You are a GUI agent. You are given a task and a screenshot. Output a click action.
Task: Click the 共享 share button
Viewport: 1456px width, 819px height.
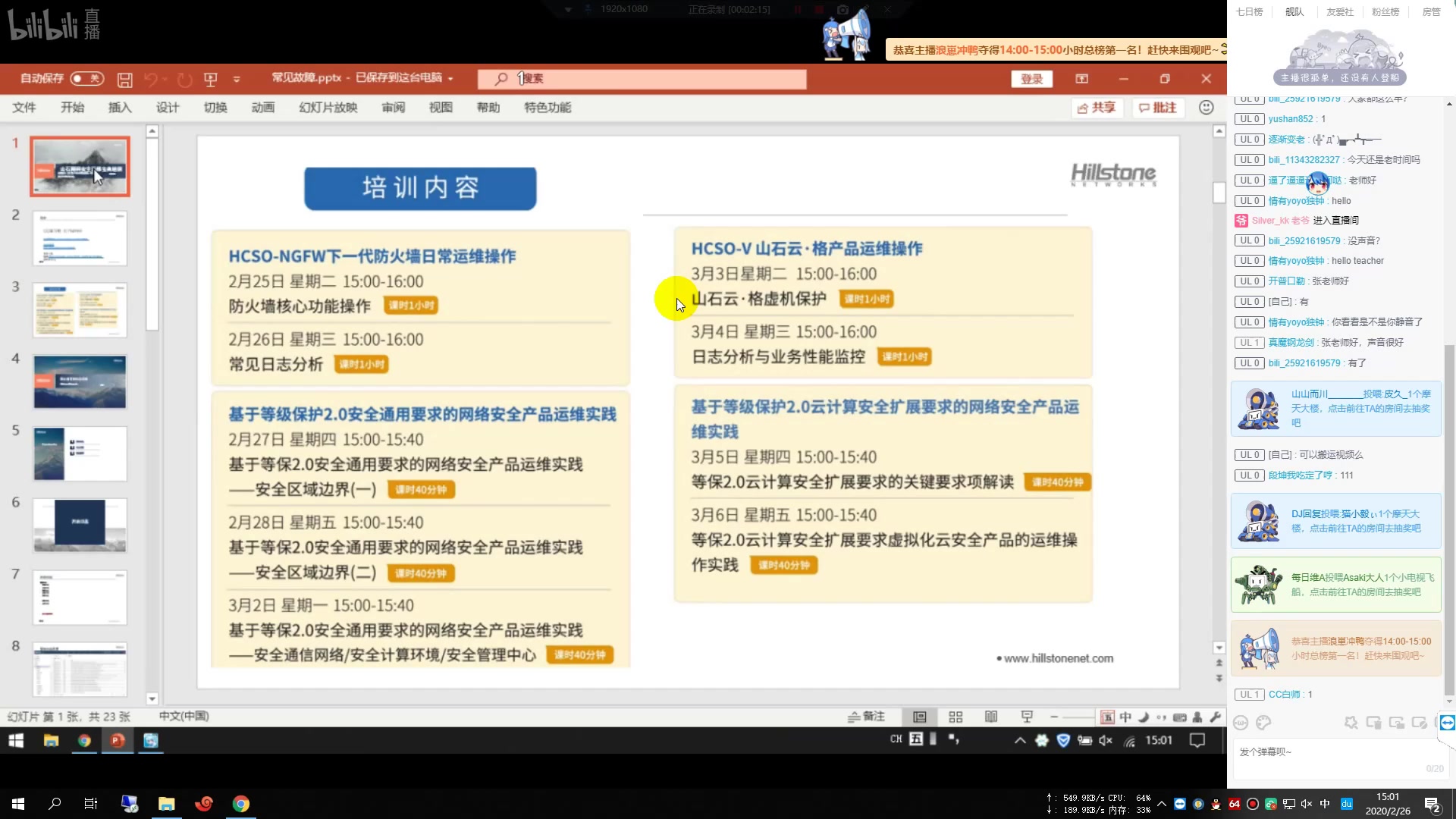tap(1097, 108)
